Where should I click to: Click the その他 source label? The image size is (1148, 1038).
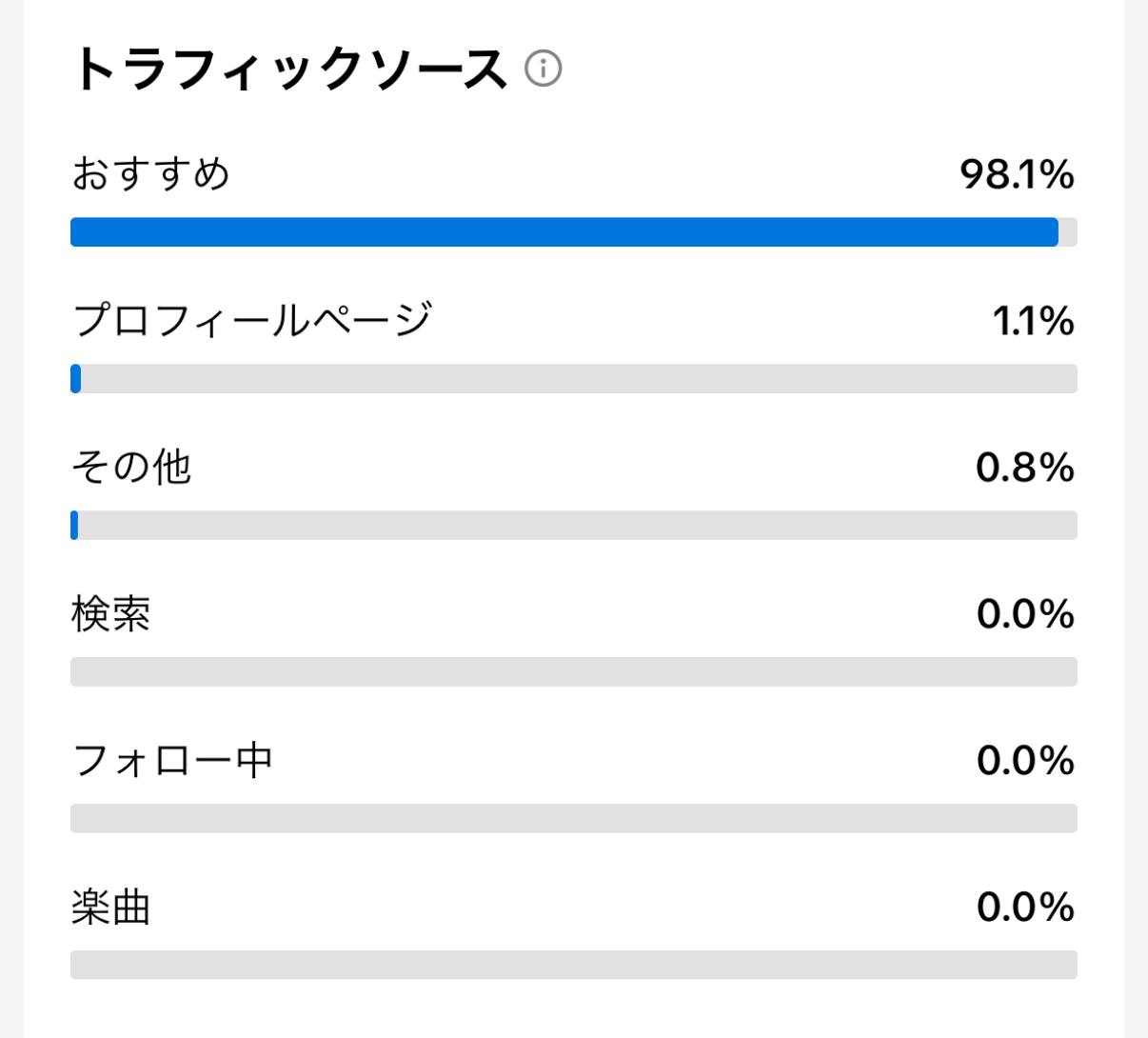(131, 467)
